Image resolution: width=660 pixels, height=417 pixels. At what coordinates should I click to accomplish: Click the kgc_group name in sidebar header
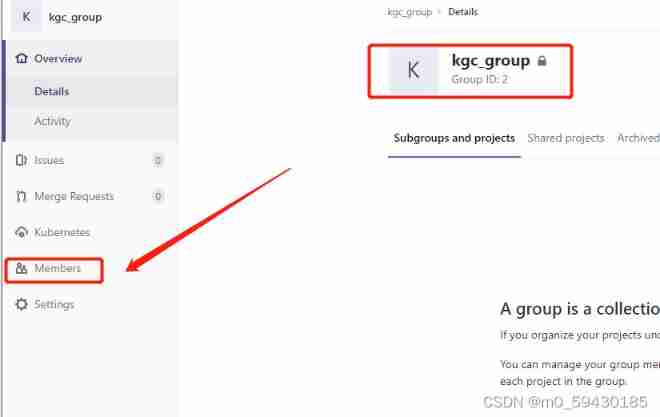click(75, 17)
